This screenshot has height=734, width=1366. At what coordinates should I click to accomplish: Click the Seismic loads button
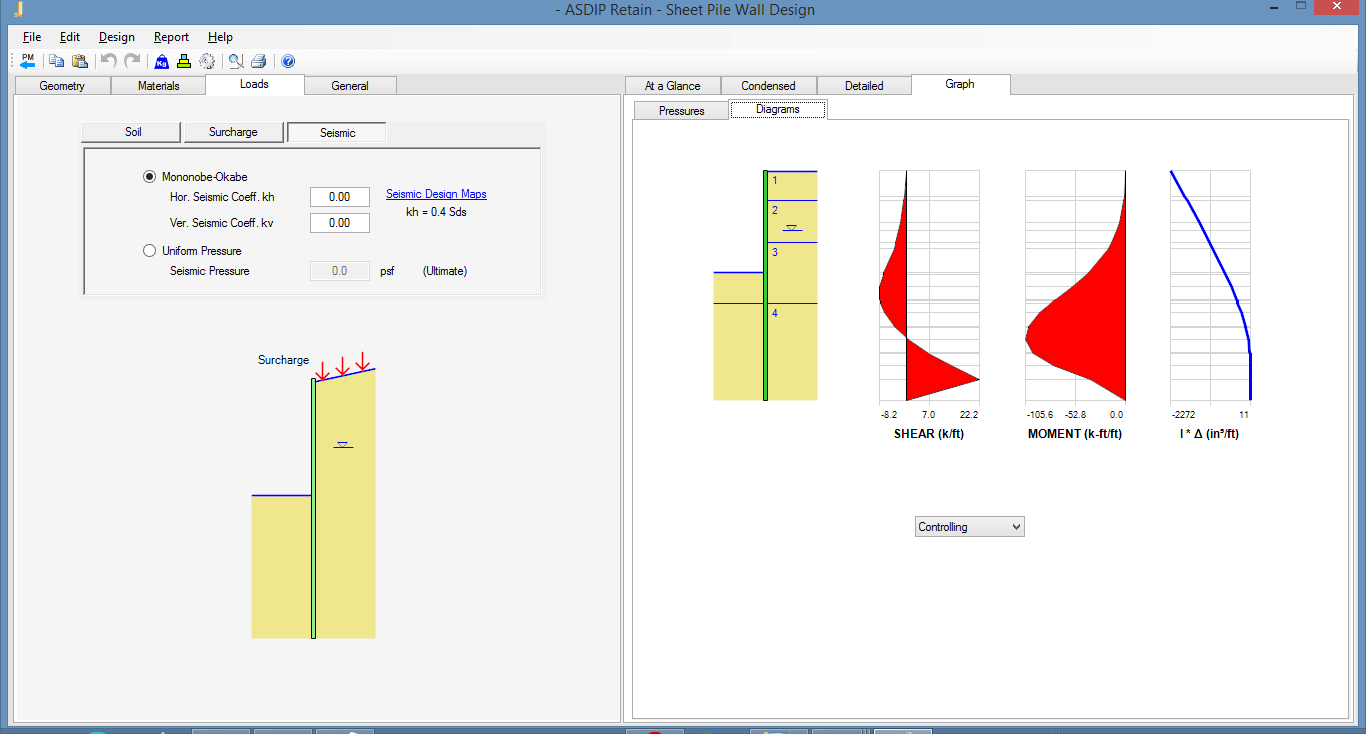[x=337, y=132]
